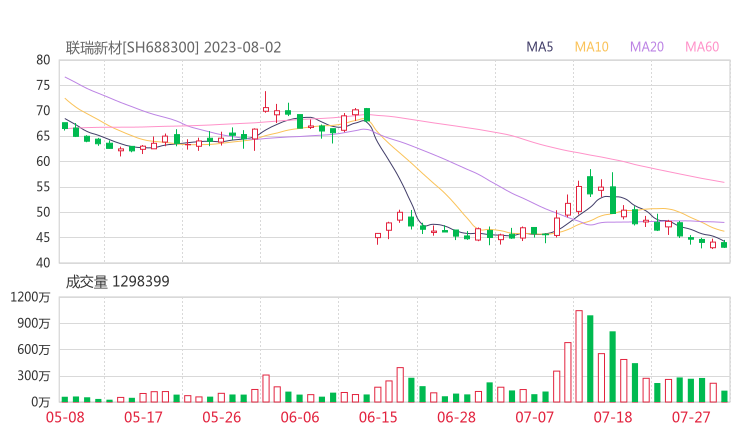Click the 07-27 date axis label
Viewport: 740px width, 440px height.
tap(691, 417)
